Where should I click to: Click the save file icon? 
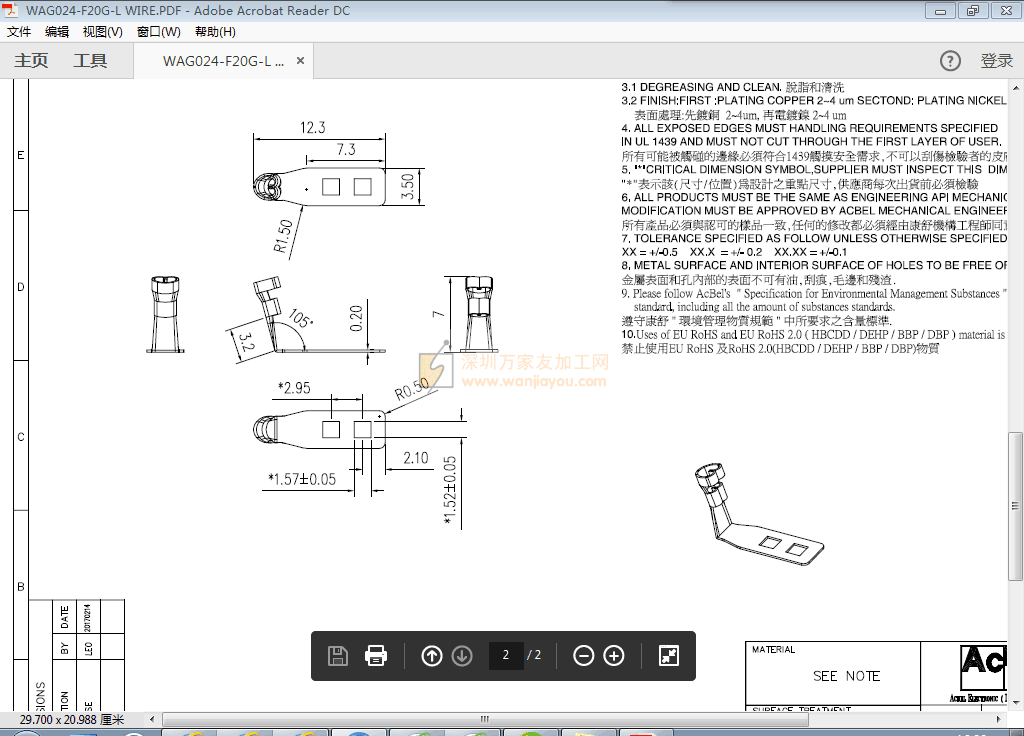click(338, 656)
